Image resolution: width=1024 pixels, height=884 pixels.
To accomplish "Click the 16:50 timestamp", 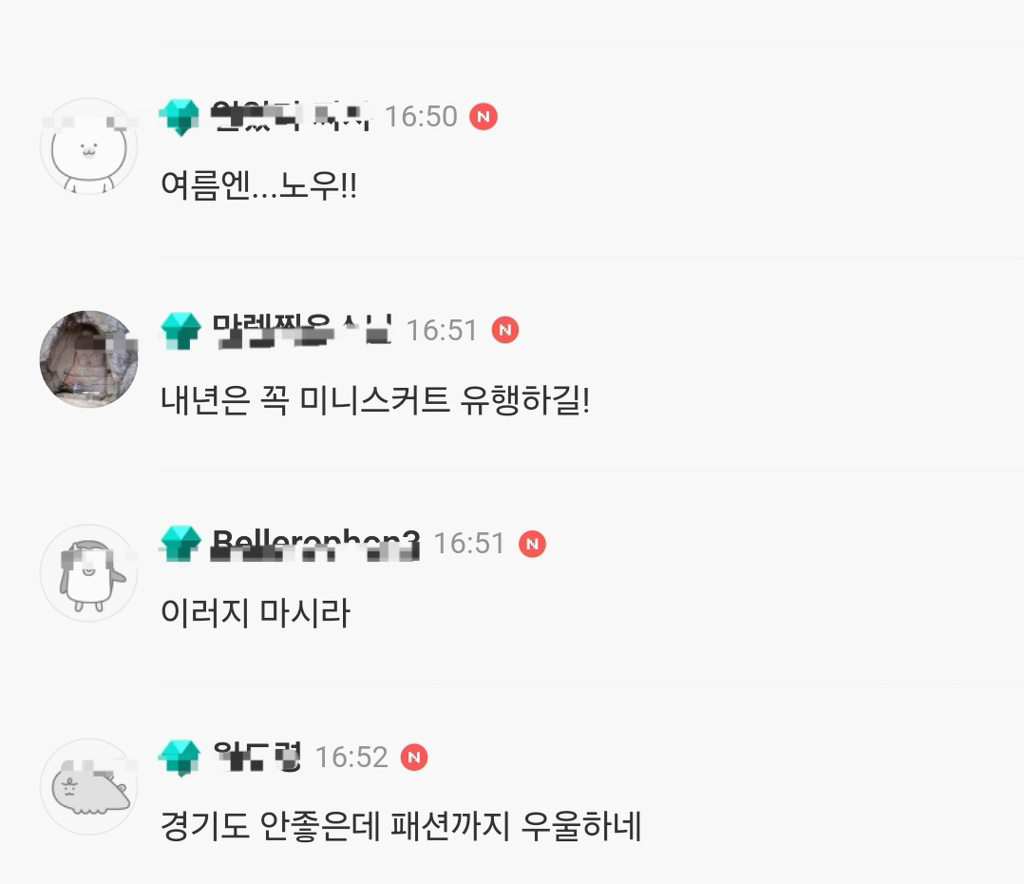I will tap(421, 117).
